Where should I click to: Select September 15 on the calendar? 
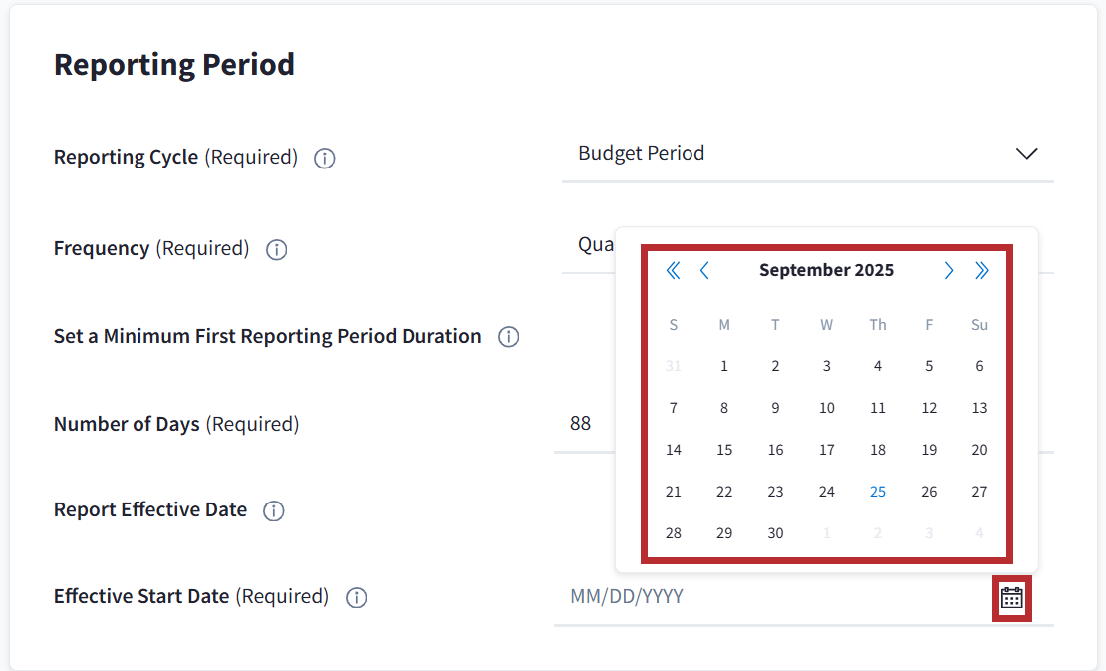click(724, 450)
